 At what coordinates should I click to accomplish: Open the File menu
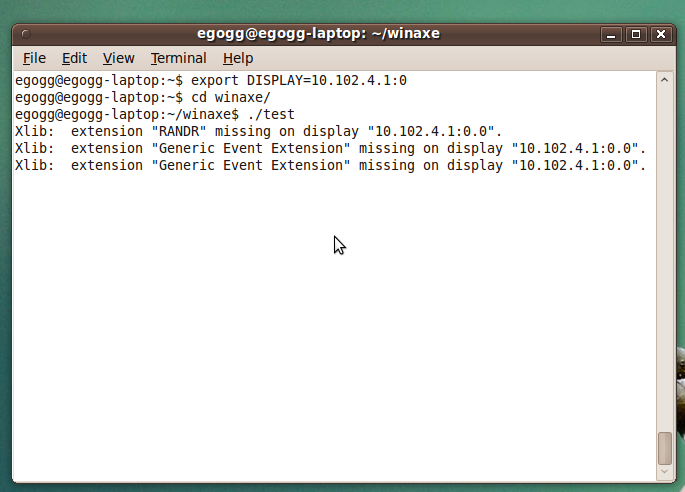coord(34,58)
